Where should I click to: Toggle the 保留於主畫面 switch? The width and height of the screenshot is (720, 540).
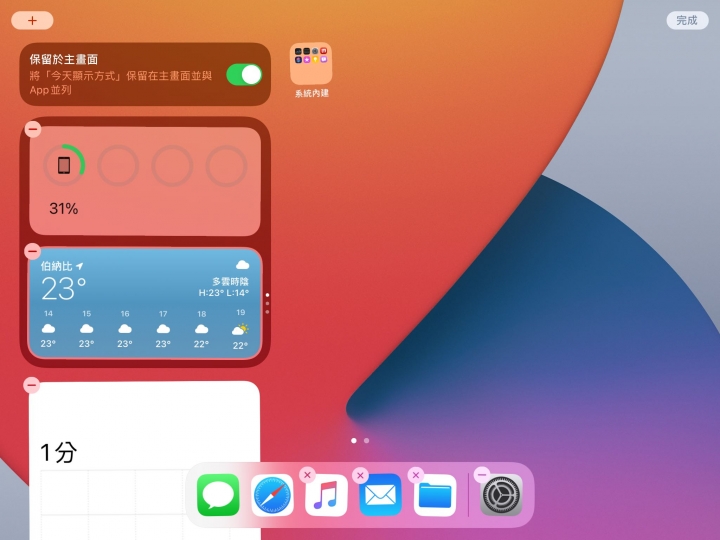[244, 75]
